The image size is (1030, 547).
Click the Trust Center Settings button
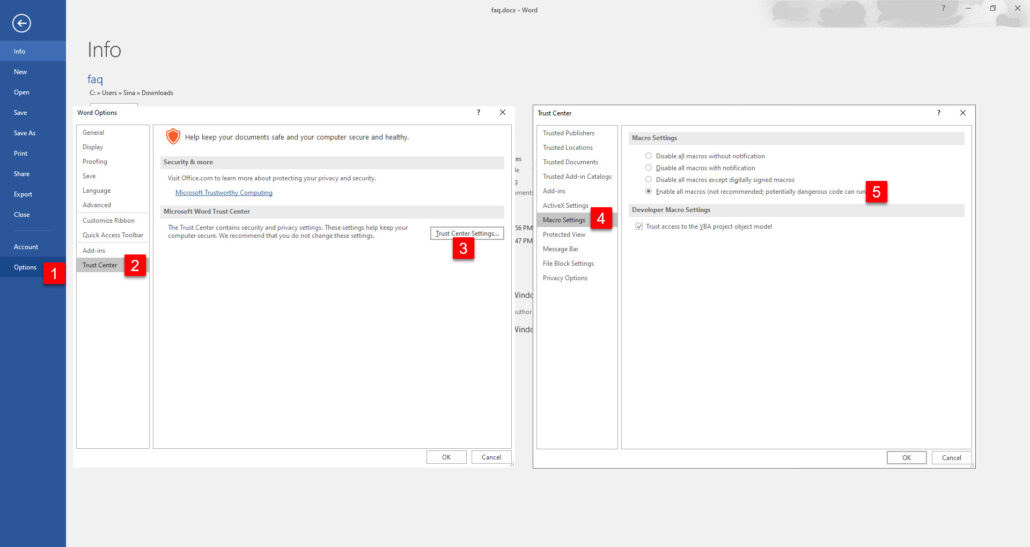pos(467,233)
